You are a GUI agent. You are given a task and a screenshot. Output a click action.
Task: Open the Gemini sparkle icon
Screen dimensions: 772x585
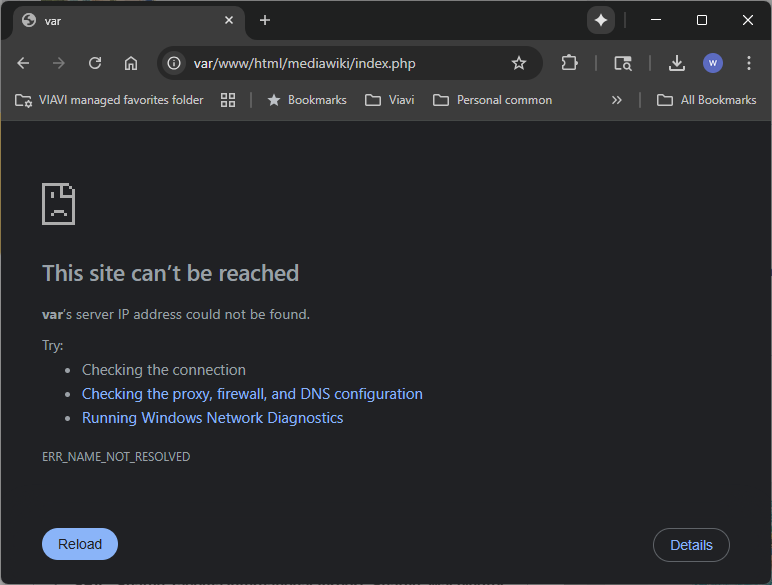pyautogui.click(x=600, y=20)
